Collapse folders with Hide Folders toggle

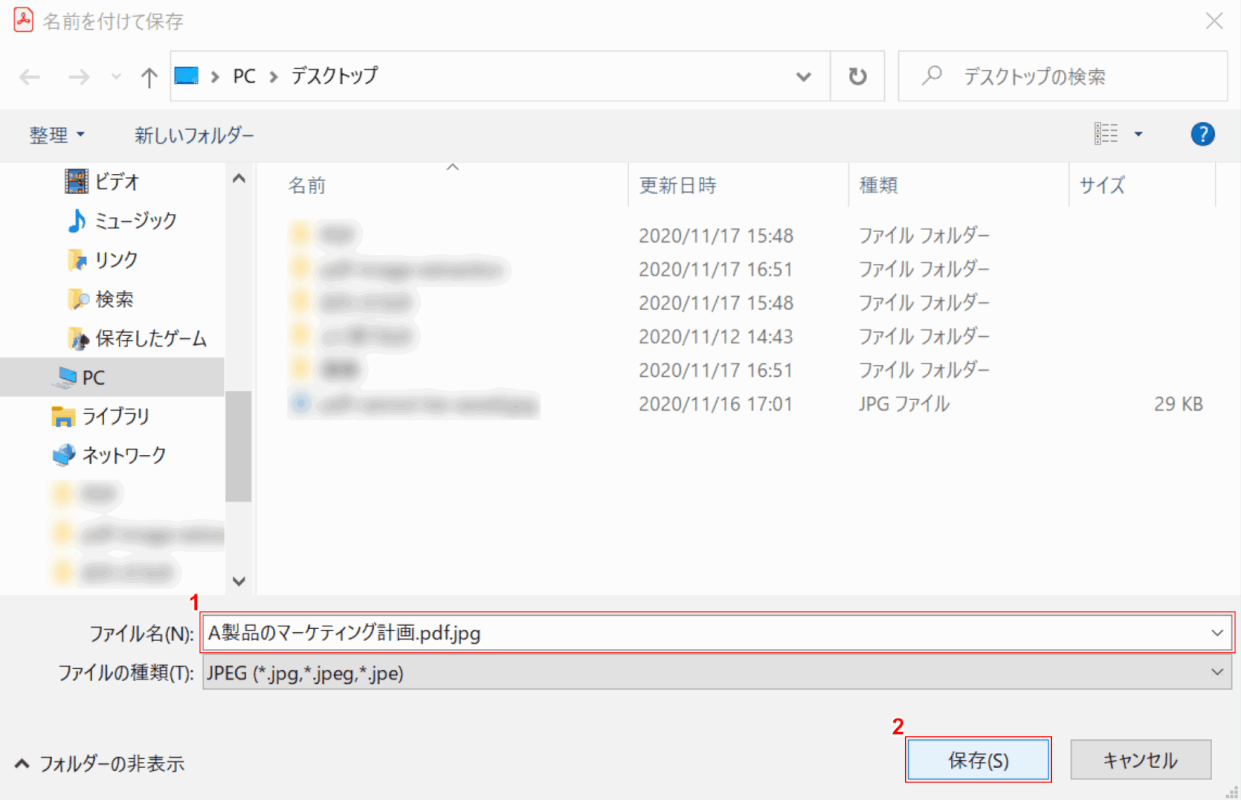[100, 764]
